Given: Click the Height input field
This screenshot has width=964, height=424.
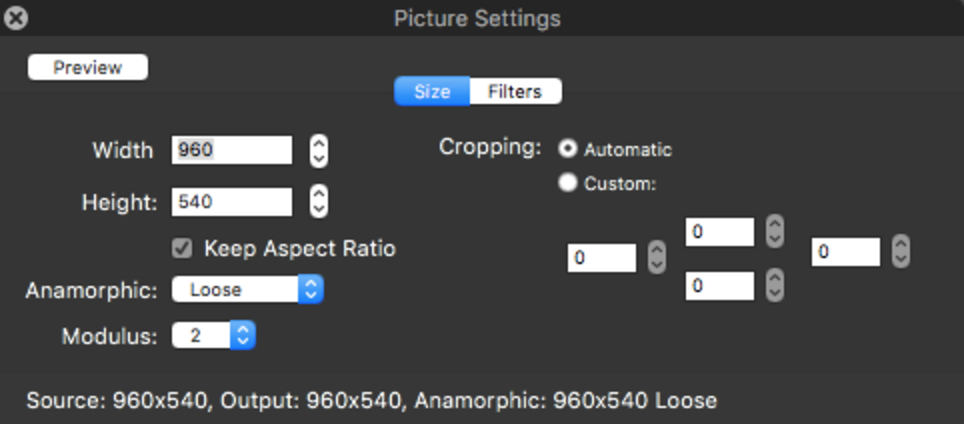Looking at the screenshot, I should tap(232, 202).
